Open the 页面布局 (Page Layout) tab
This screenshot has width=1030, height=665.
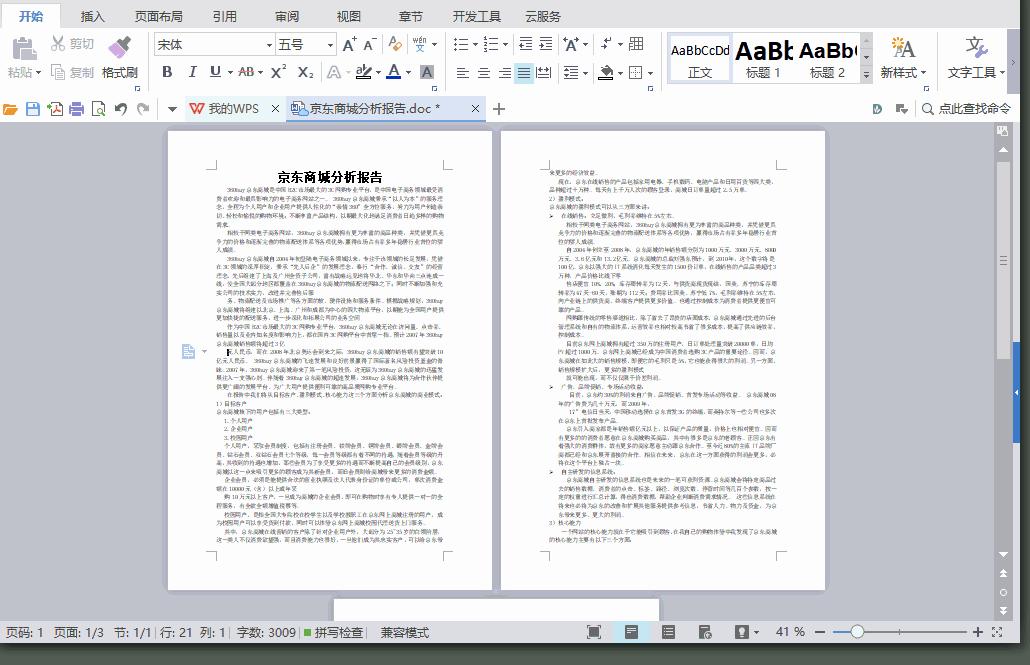pos(158,16)
